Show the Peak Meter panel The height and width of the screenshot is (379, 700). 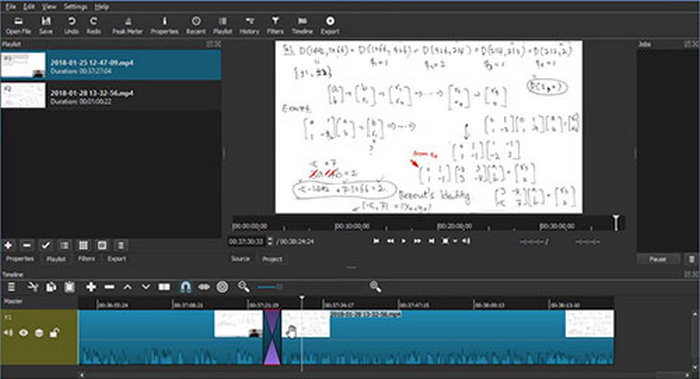click(127, 25)
